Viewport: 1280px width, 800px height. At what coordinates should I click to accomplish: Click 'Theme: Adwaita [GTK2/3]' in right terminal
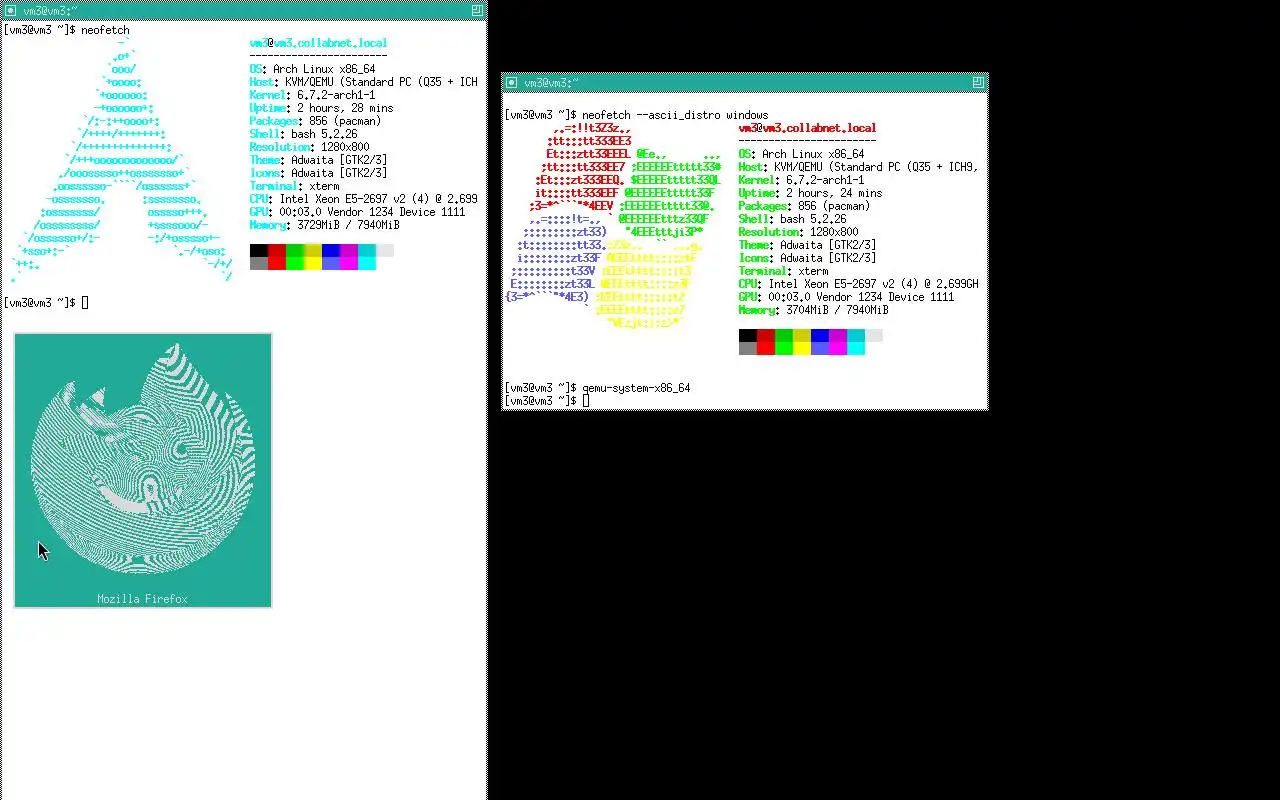pyautogui.click(x=808, y=245)
